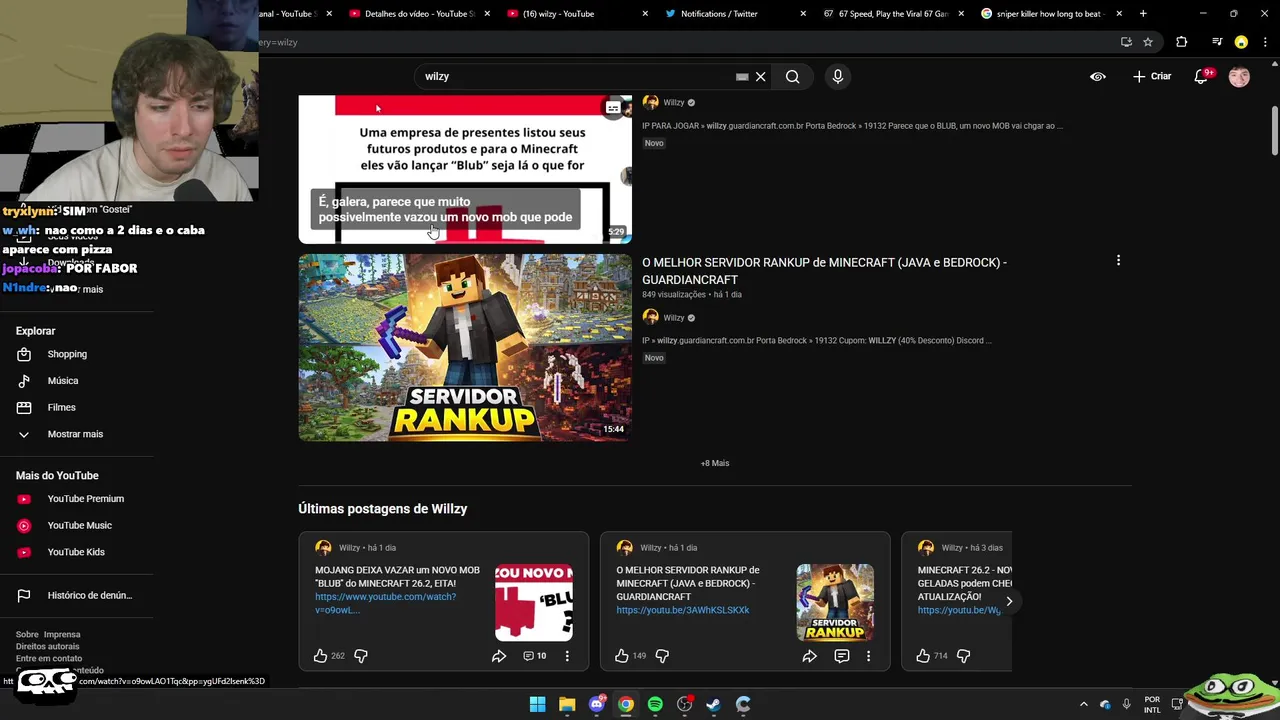1280x720 pixels.
Task: Expand Mostrar mais in the sidebar
Action: coord(75,434)
